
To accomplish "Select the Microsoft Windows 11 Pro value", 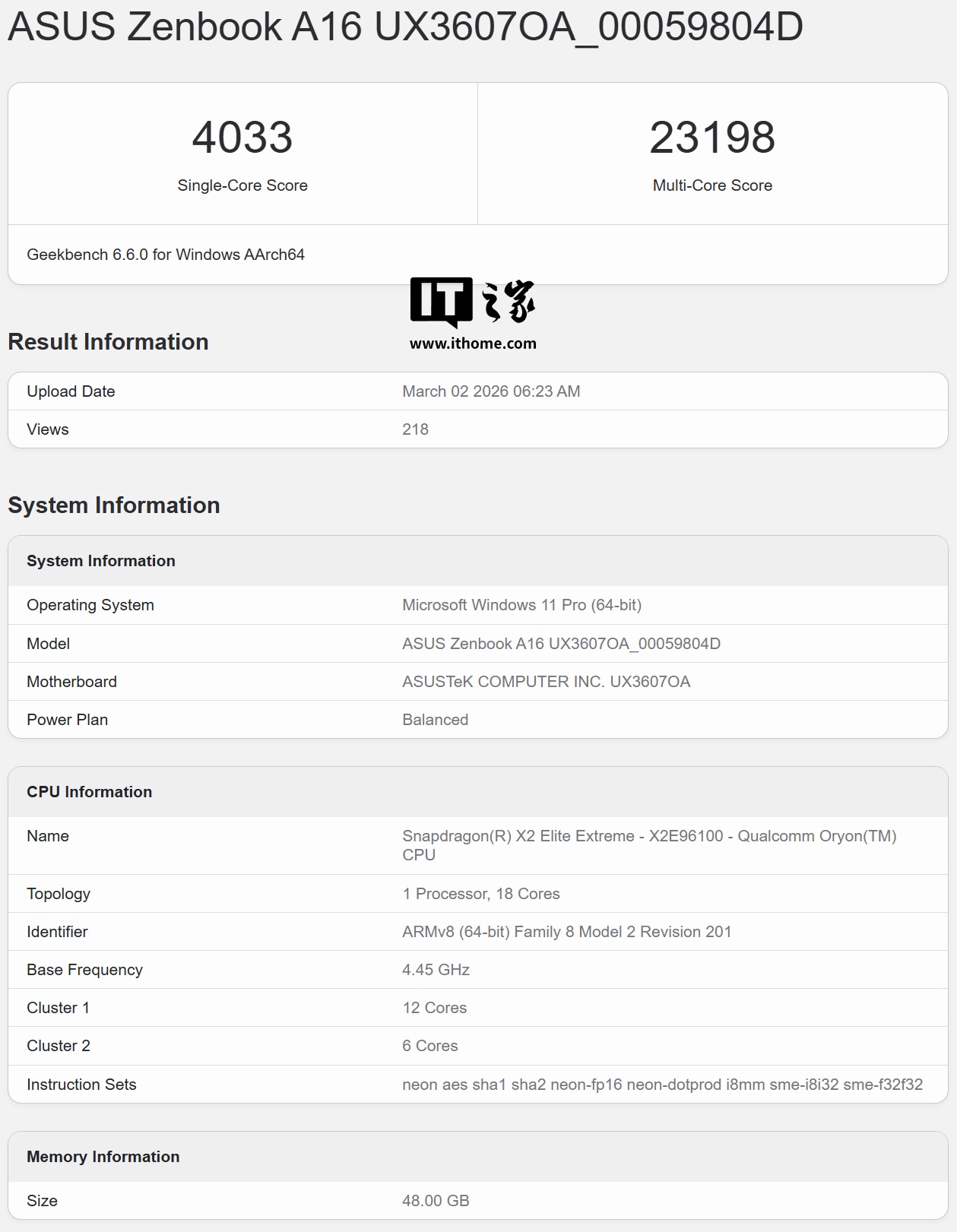I will (521, 605).
